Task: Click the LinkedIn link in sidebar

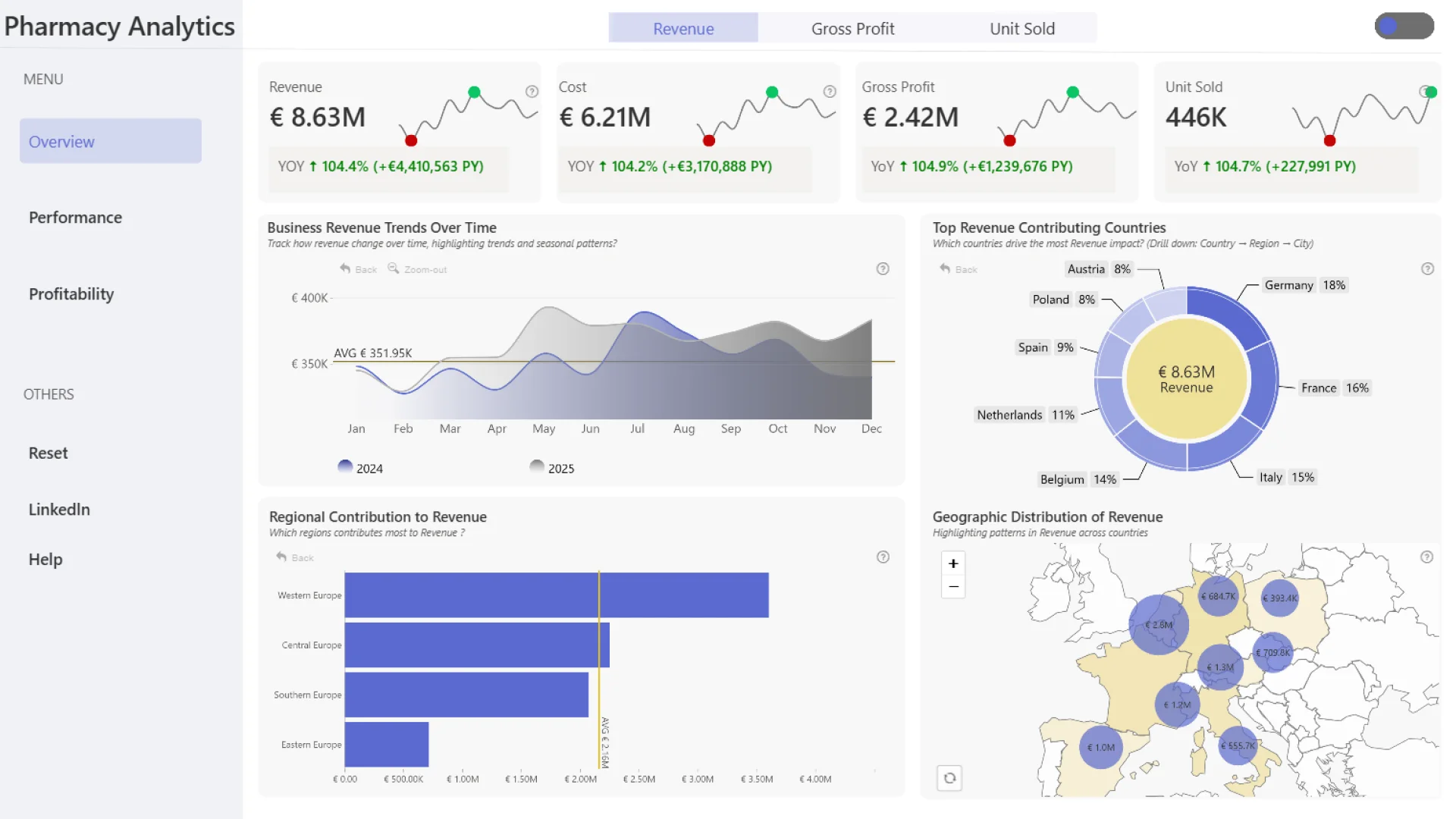Action: coord(59,510)
